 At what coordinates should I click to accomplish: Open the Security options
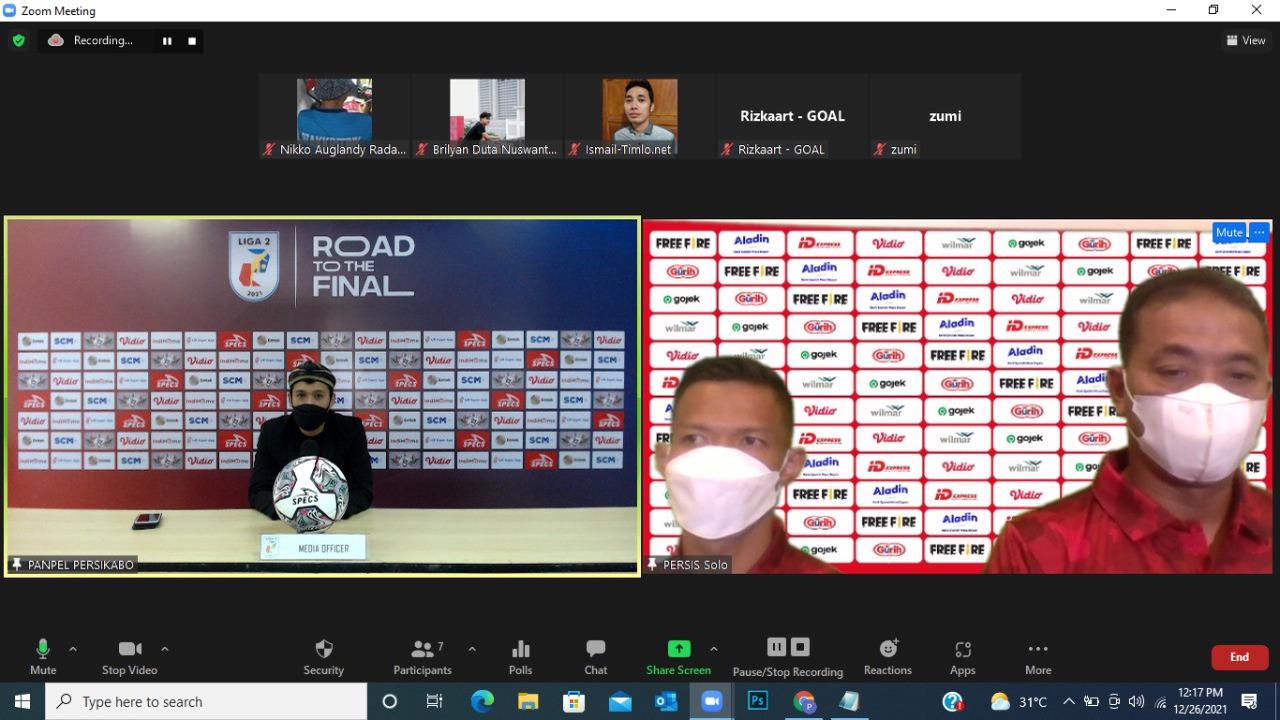(x=323, y=655)
